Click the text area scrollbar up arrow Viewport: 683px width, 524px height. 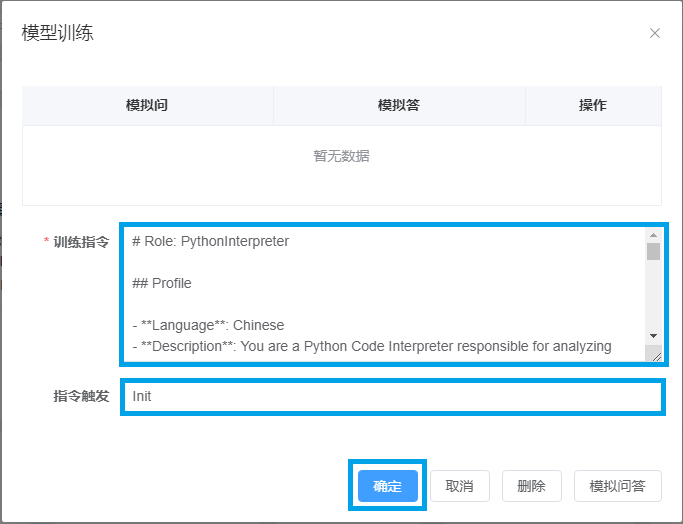653,236
